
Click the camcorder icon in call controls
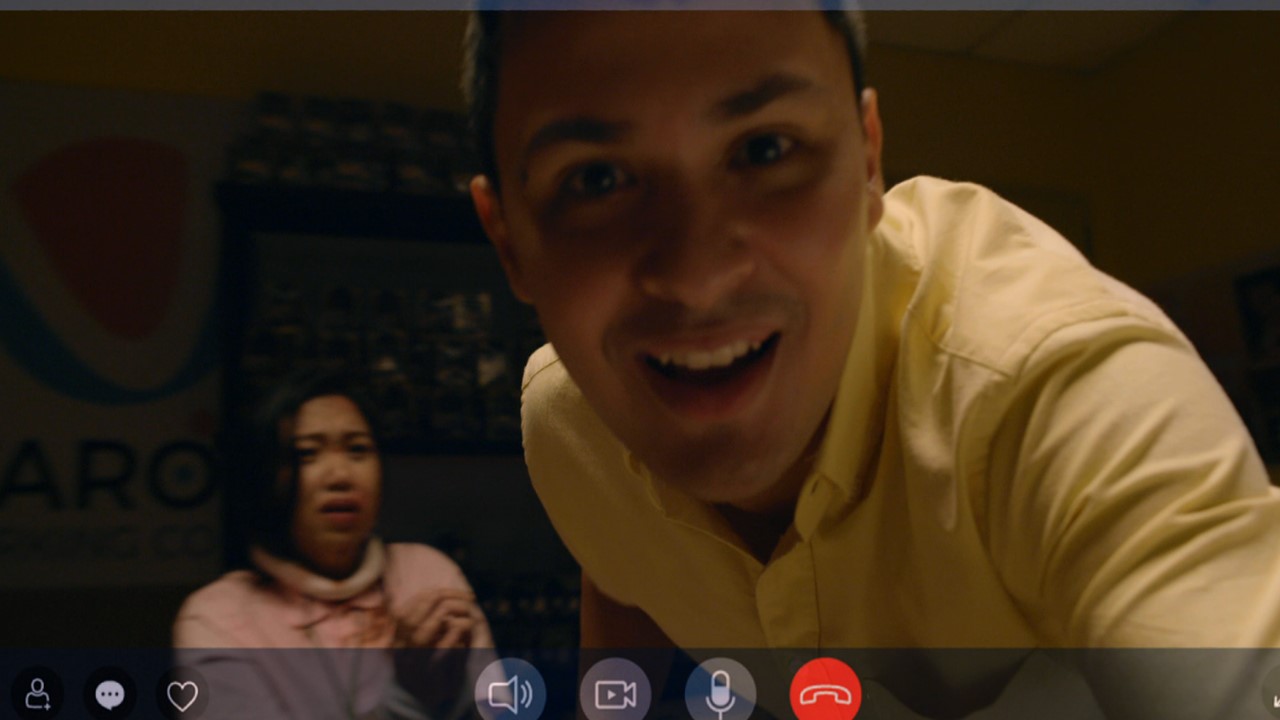tap(615, 694)
